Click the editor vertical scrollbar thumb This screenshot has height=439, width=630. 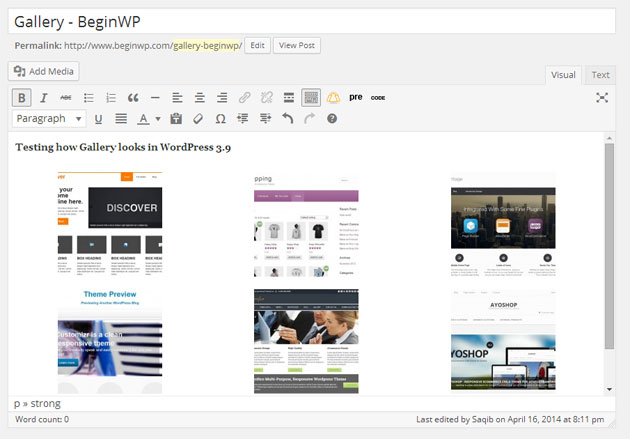(610, 246)
